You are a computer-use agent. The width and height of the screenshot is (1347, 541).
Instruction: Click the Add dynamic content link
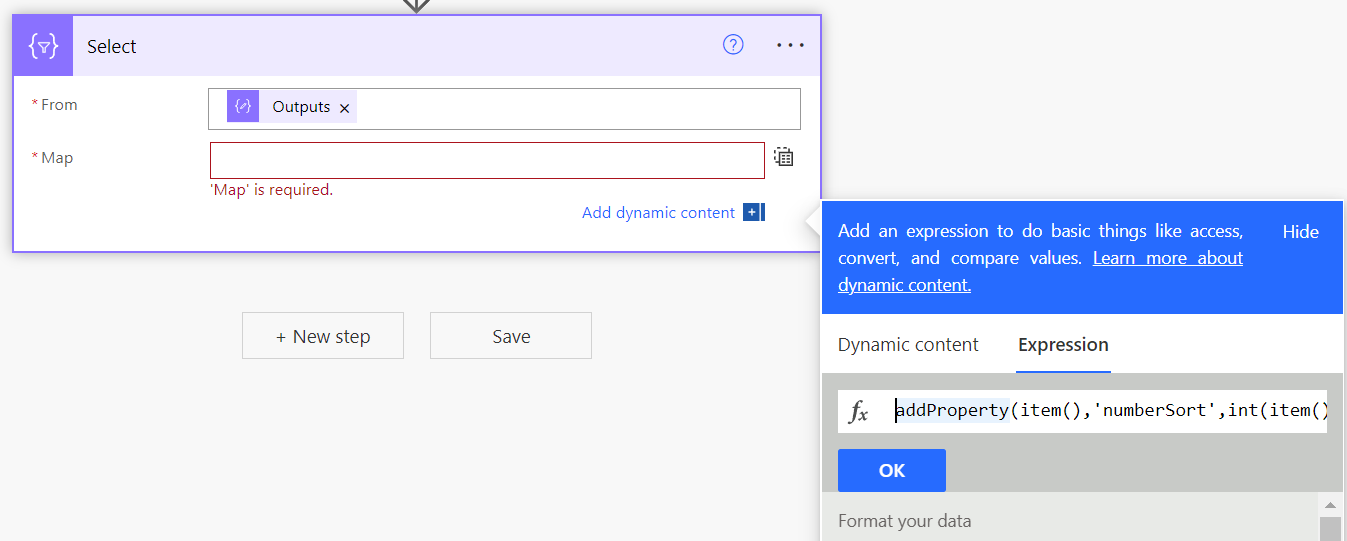point(658,212)
